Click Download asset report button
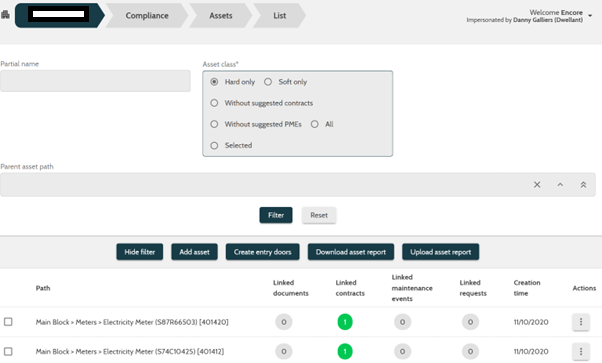 coord(351,252)
